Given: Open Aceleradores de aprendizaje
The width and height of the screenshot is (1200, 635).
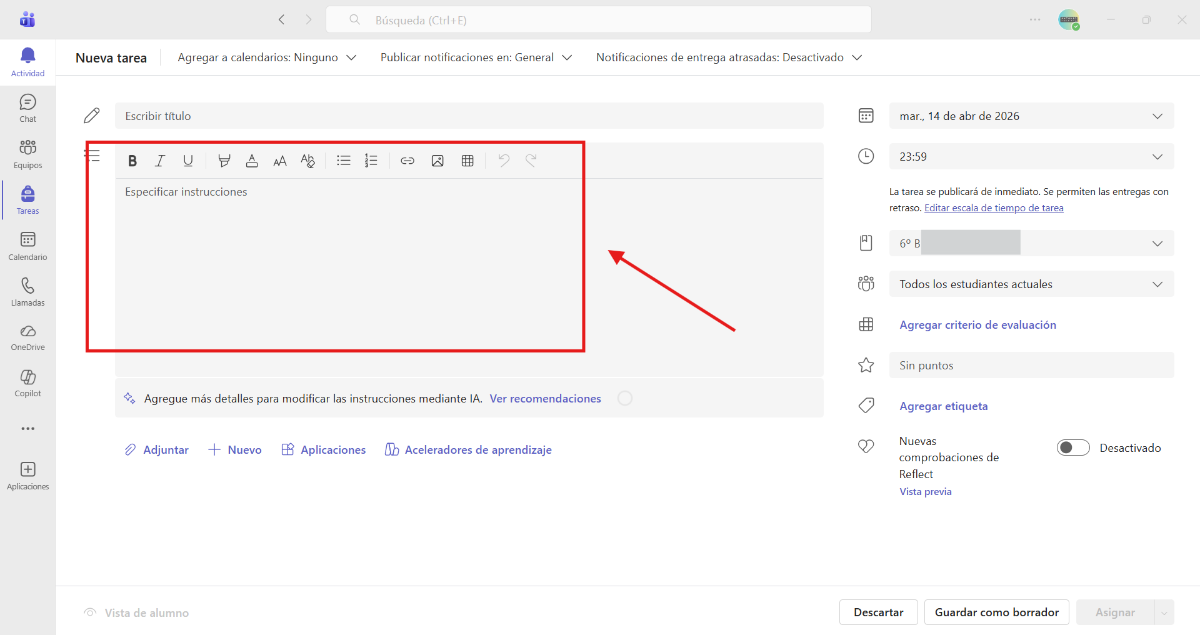Looking at the screenshot, I should tap(468, 450).
